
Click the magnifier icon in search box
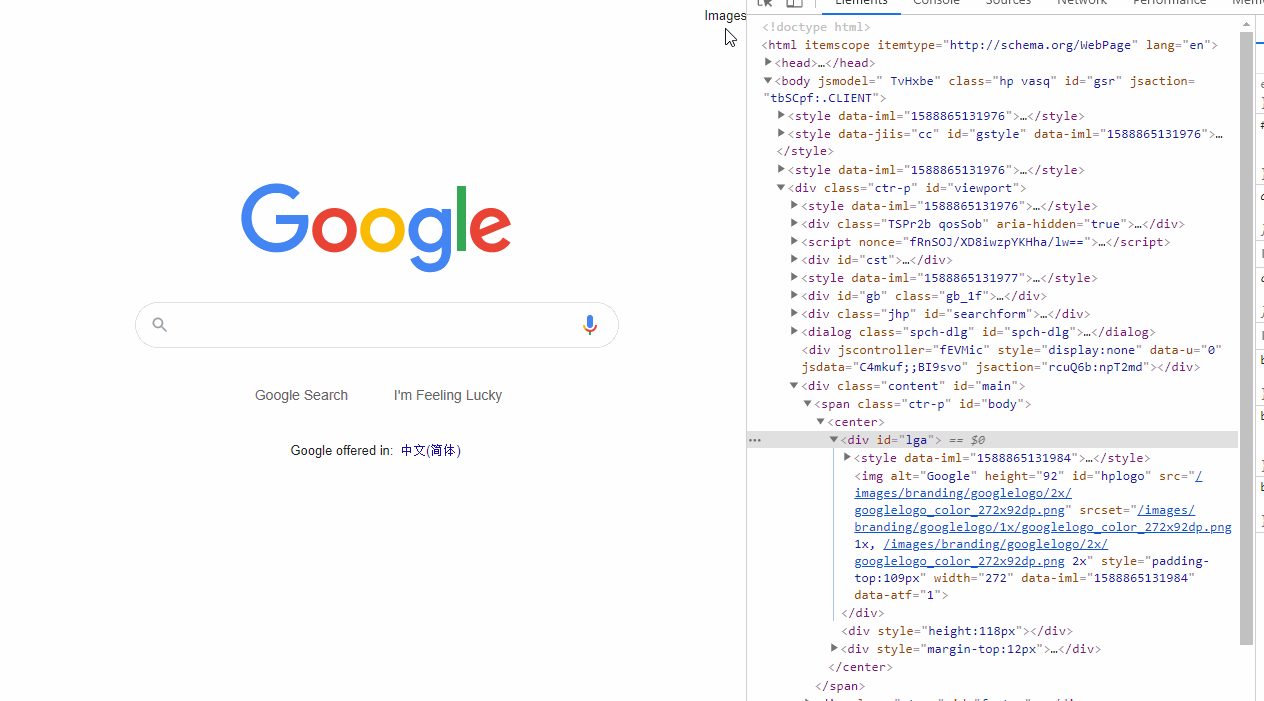[159, 324]
